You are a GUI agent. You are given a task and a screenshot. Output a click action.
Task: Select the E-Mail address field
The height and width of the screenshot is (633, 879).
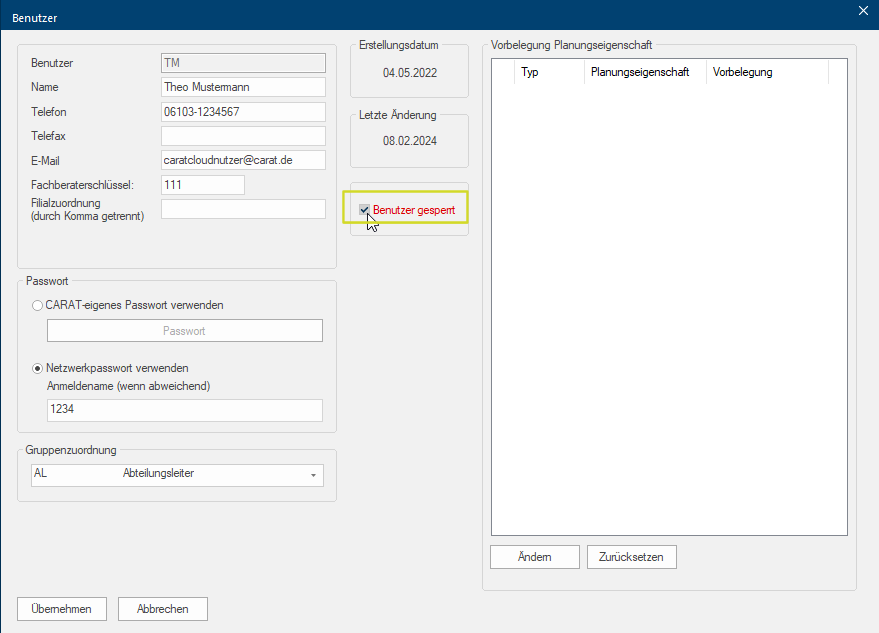click(243, 160)
